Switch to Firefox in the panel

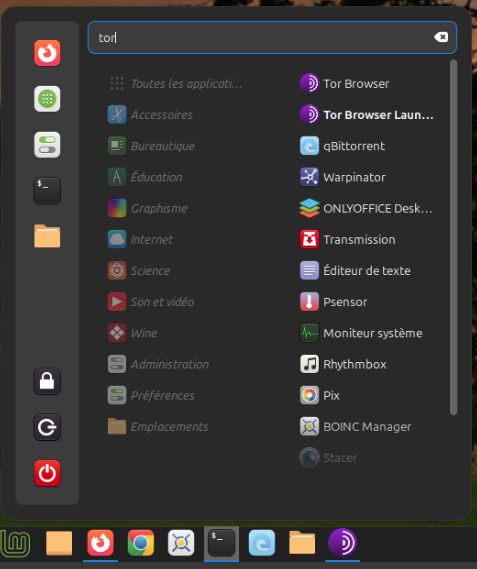coord(101,543)
